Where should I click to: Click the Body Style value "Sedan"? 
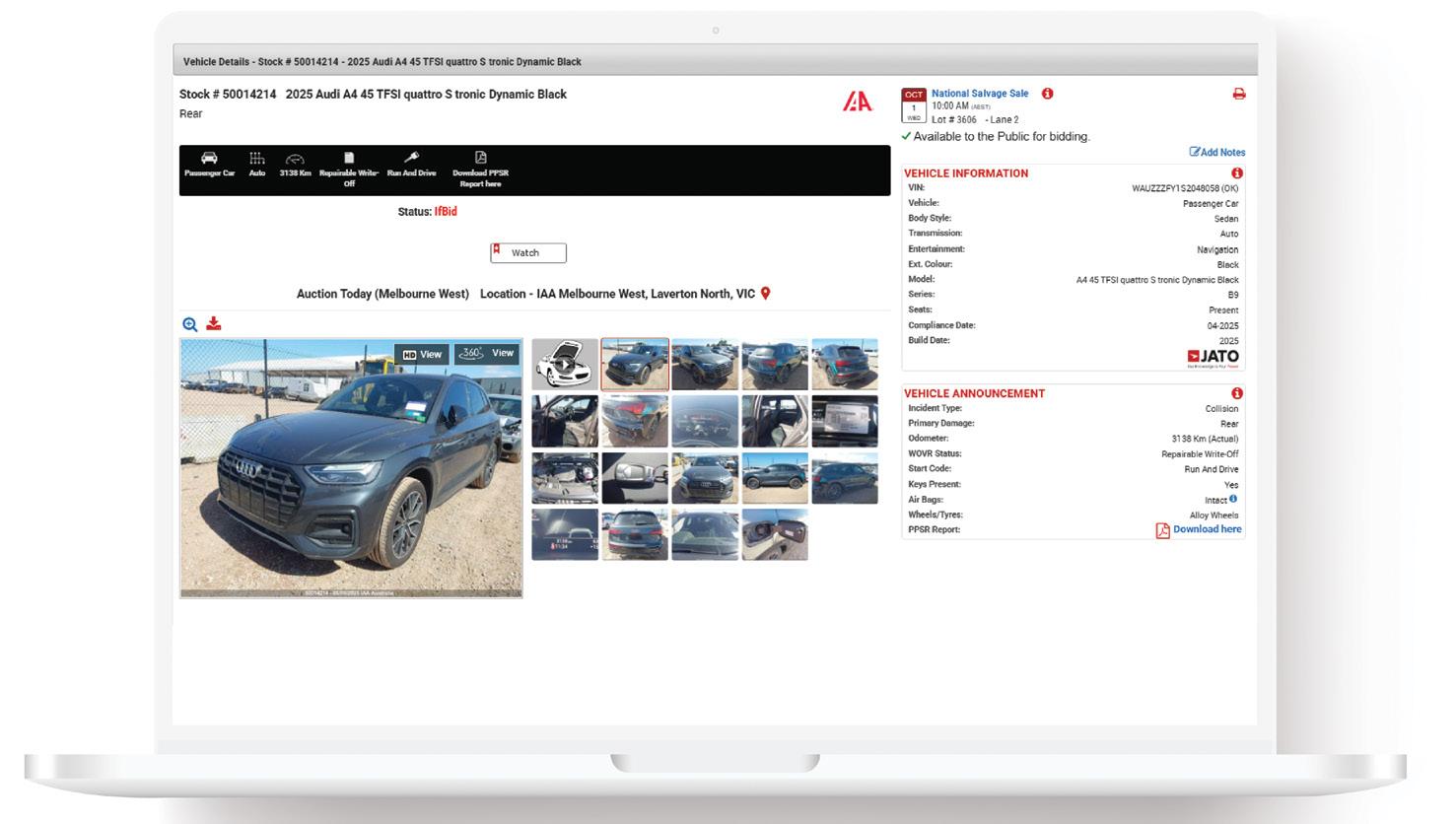click(1226, 219)
